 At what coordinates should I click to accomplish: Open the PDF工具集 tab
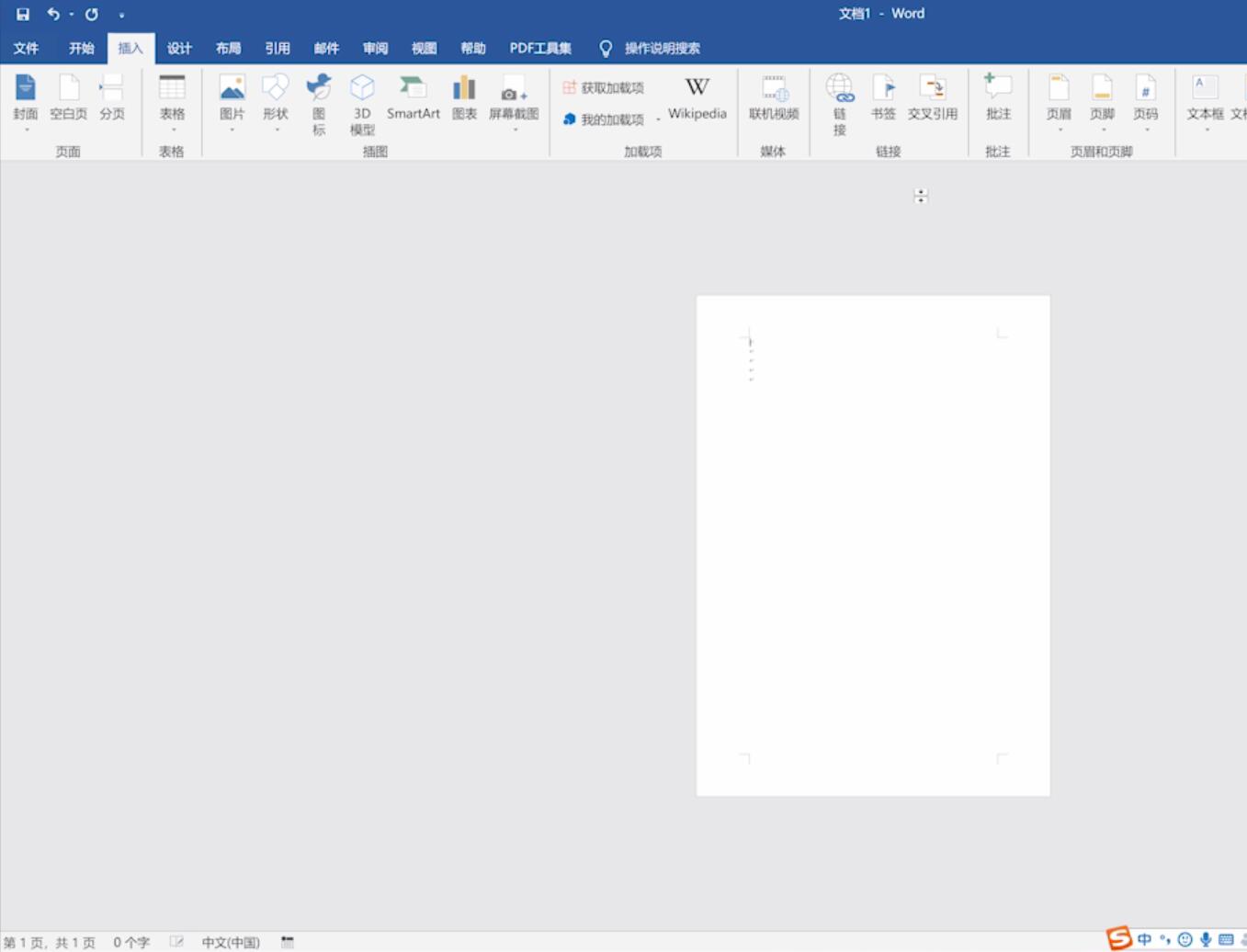point(540,48)
